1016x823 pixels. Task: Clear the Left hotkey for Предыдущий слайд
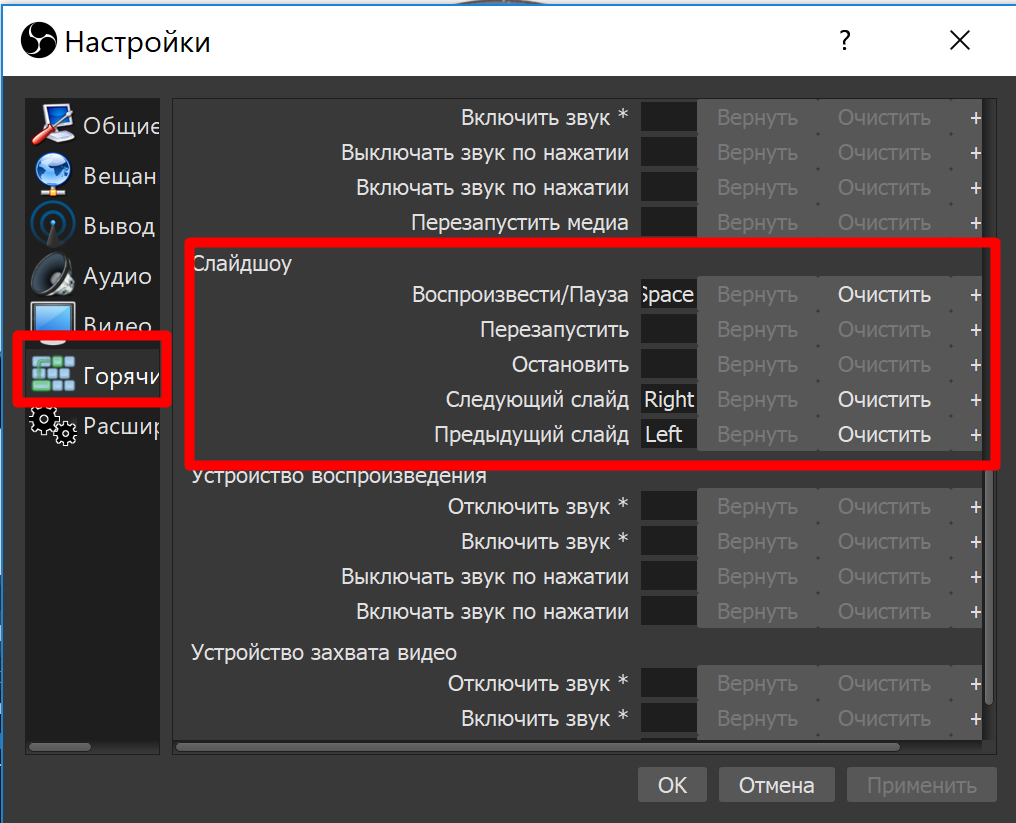click(884, 435)
